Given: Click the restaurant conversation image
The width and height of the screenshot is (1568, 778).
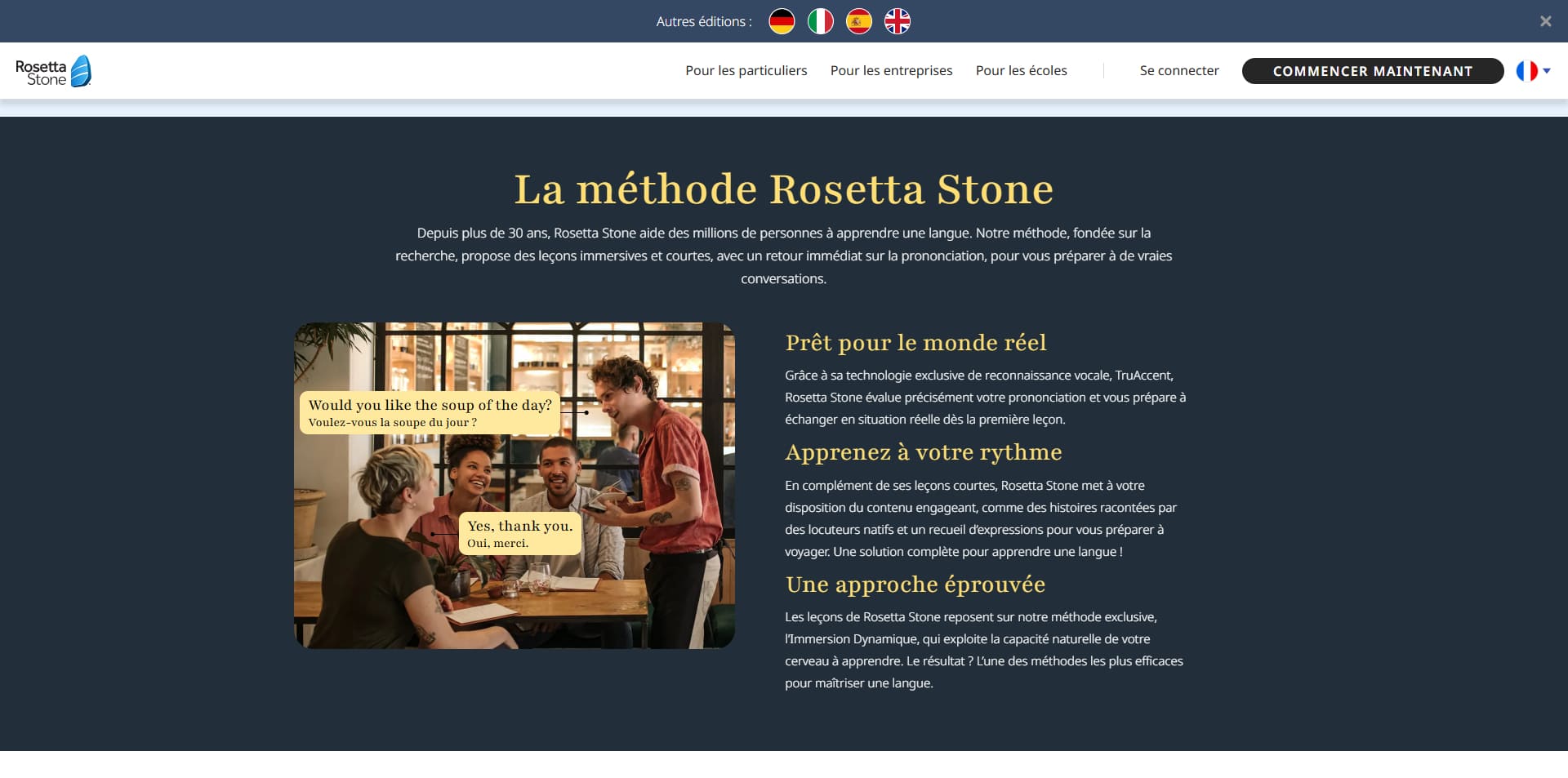Looking at the screenshot, I should [514, 486].
